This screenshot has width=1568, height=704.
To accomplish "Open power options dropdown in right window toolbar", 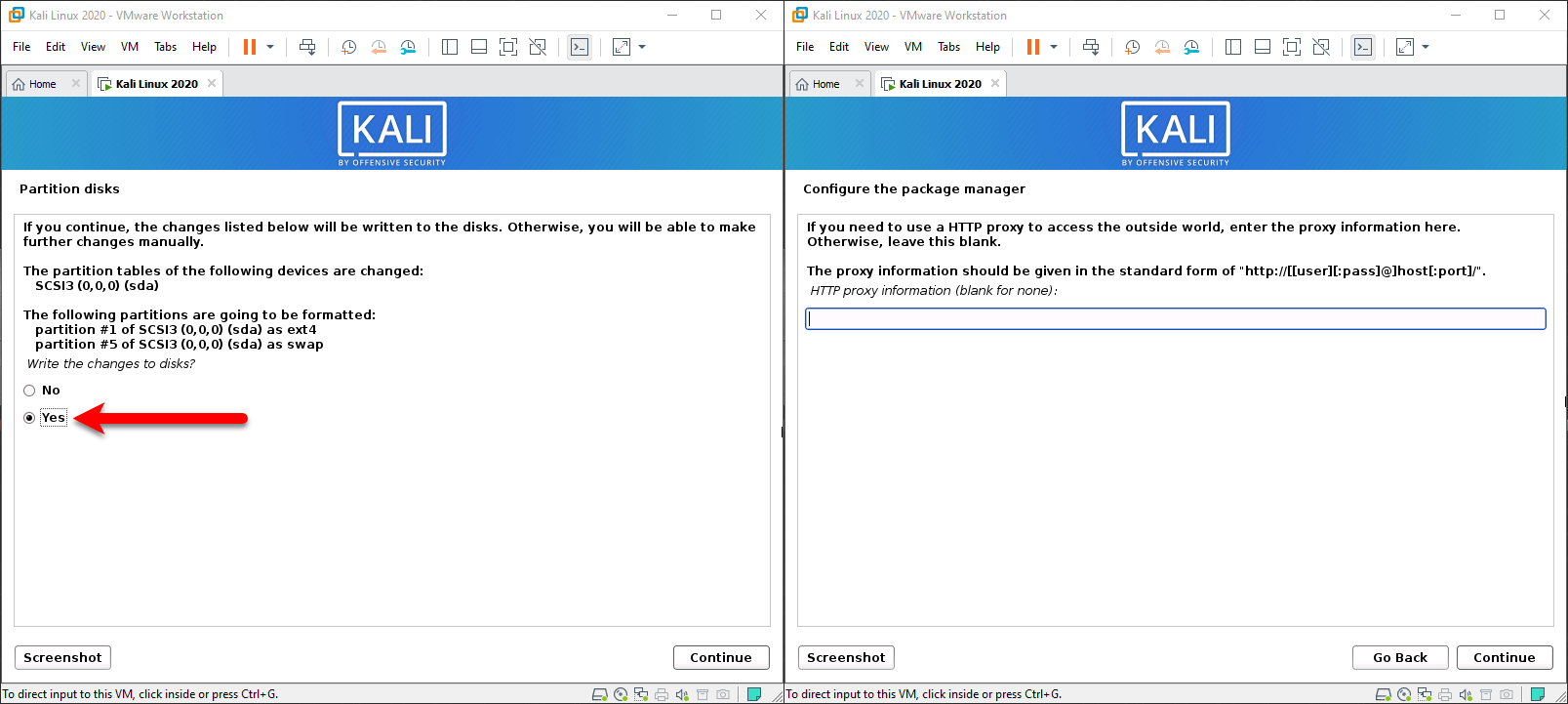I will point(1054,47).
